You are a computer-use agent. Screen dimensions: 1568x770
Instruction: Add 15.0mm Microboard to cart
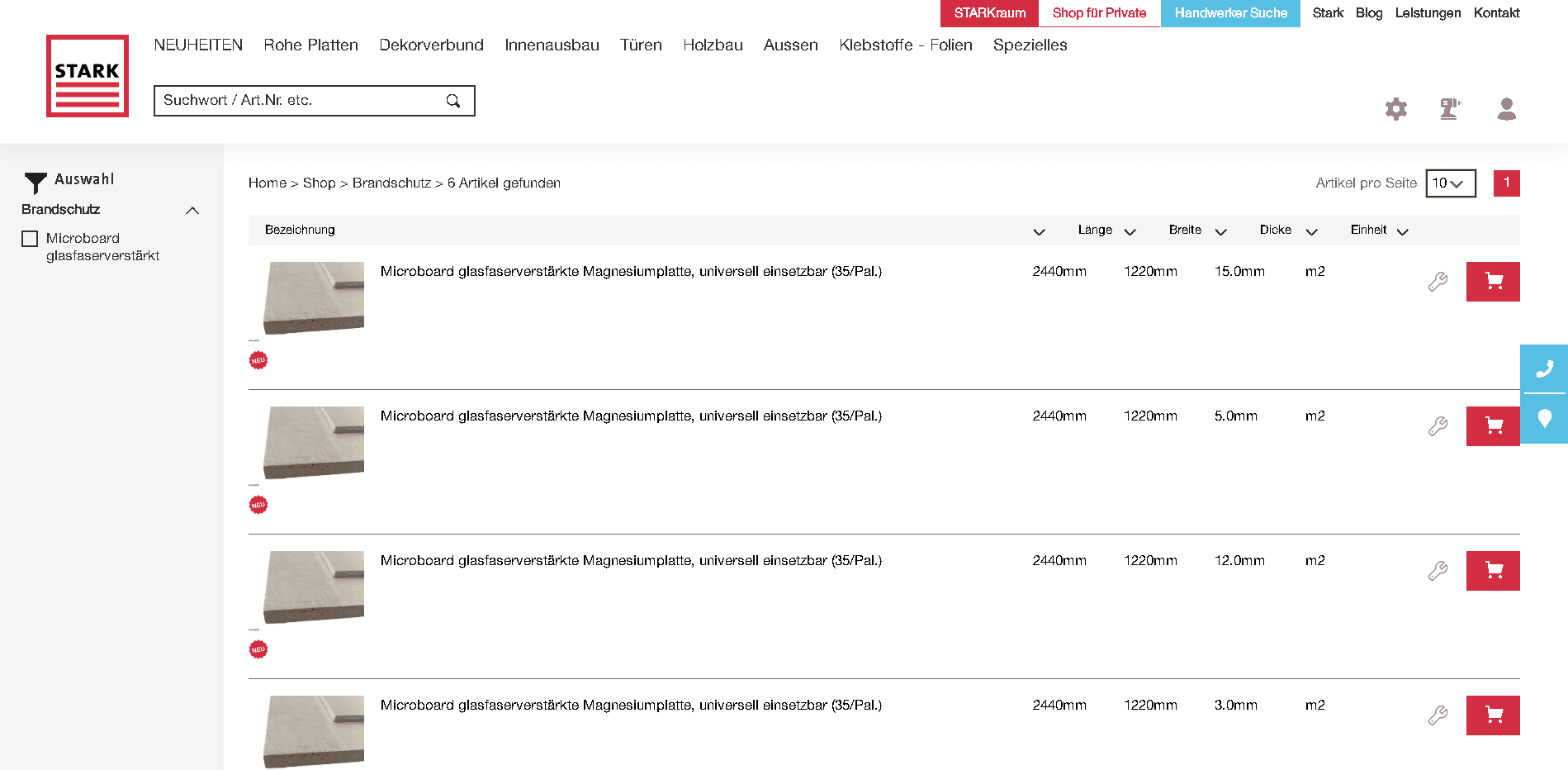point(1493,282)
